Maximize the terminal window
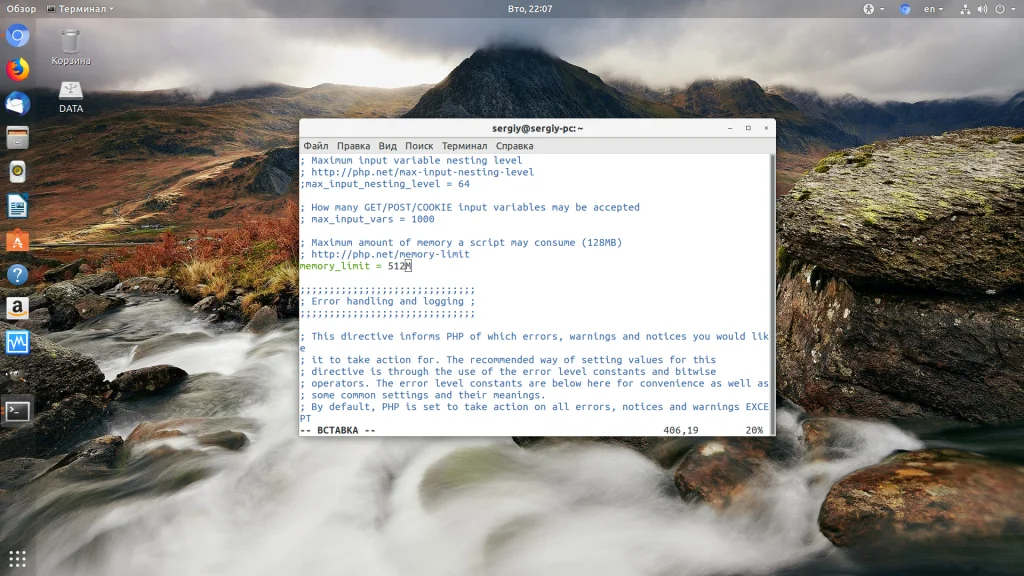The width and height of the screenshot is (1024, 576). coord(748,128)
